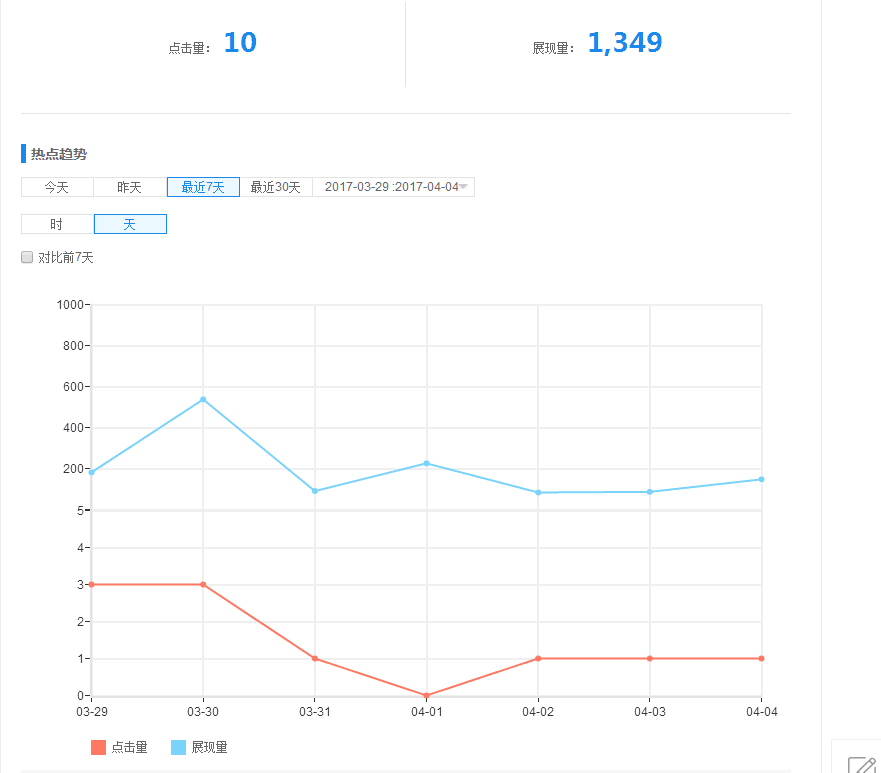Screen dimensions: 881x773
Task: Select the blue data point at 04-04
Action: click(761, 479)
